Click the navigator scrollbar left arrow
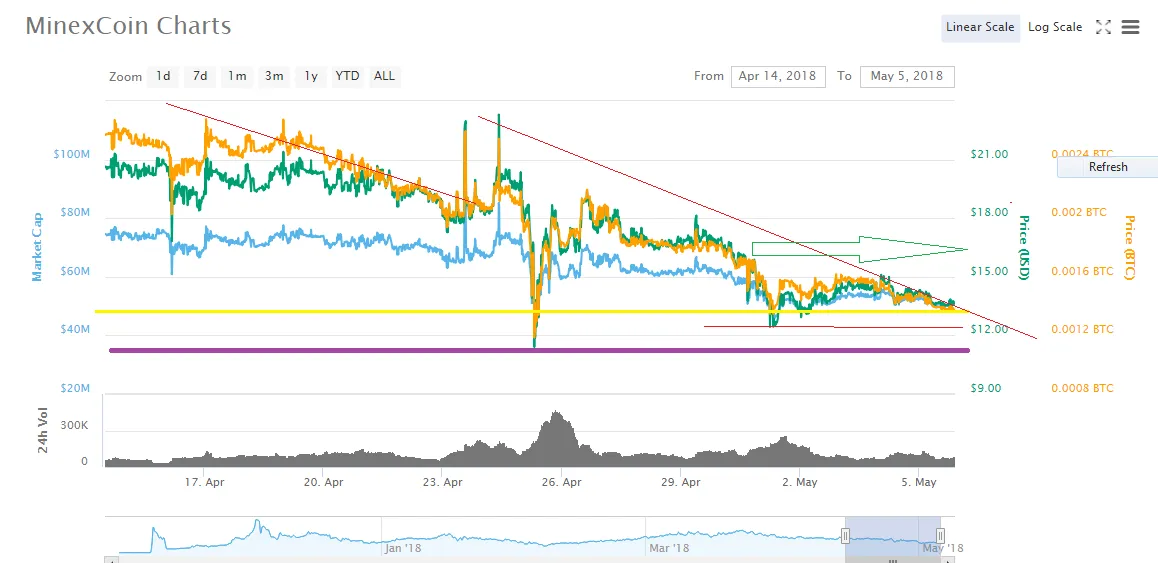This screenshot has width=1158, height=563. (112, 560)
